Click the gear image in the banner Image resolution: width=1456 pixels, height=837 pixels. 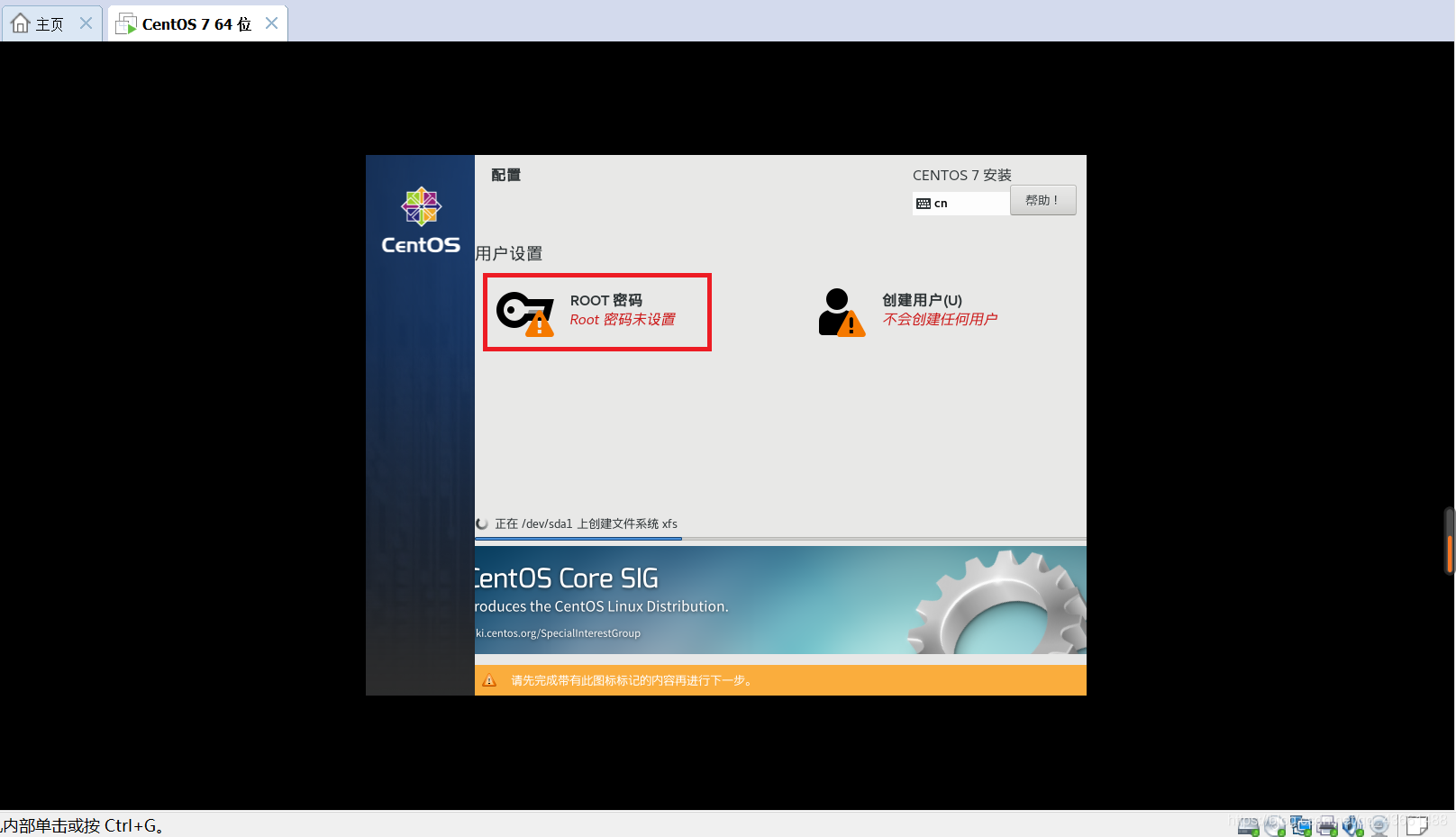pyautogui.click(x=996, y=602)
